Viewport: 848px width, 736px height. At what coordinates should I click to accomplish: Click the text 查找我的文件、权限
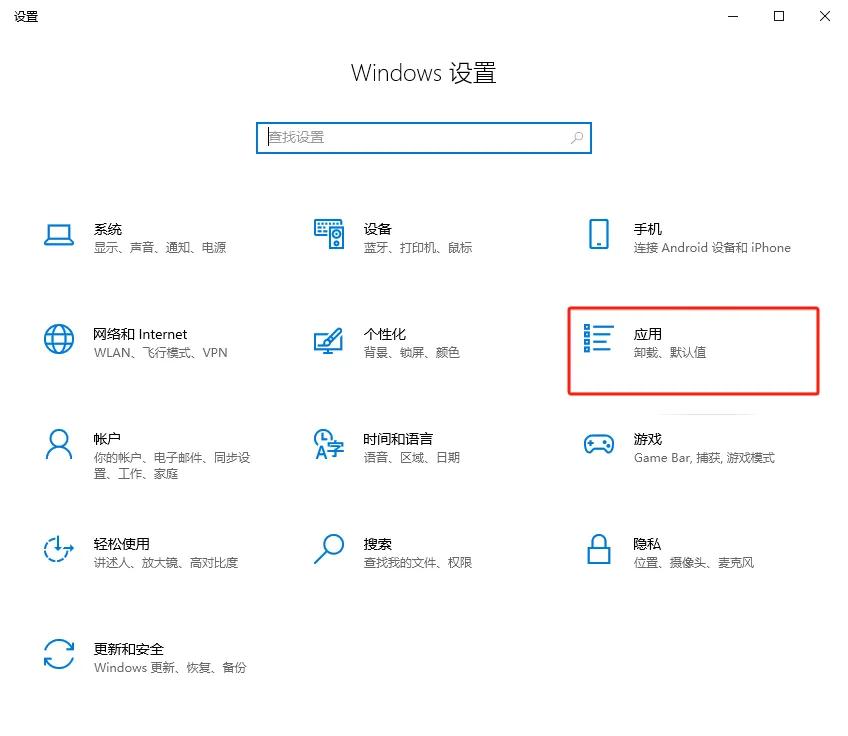[418, 563]
